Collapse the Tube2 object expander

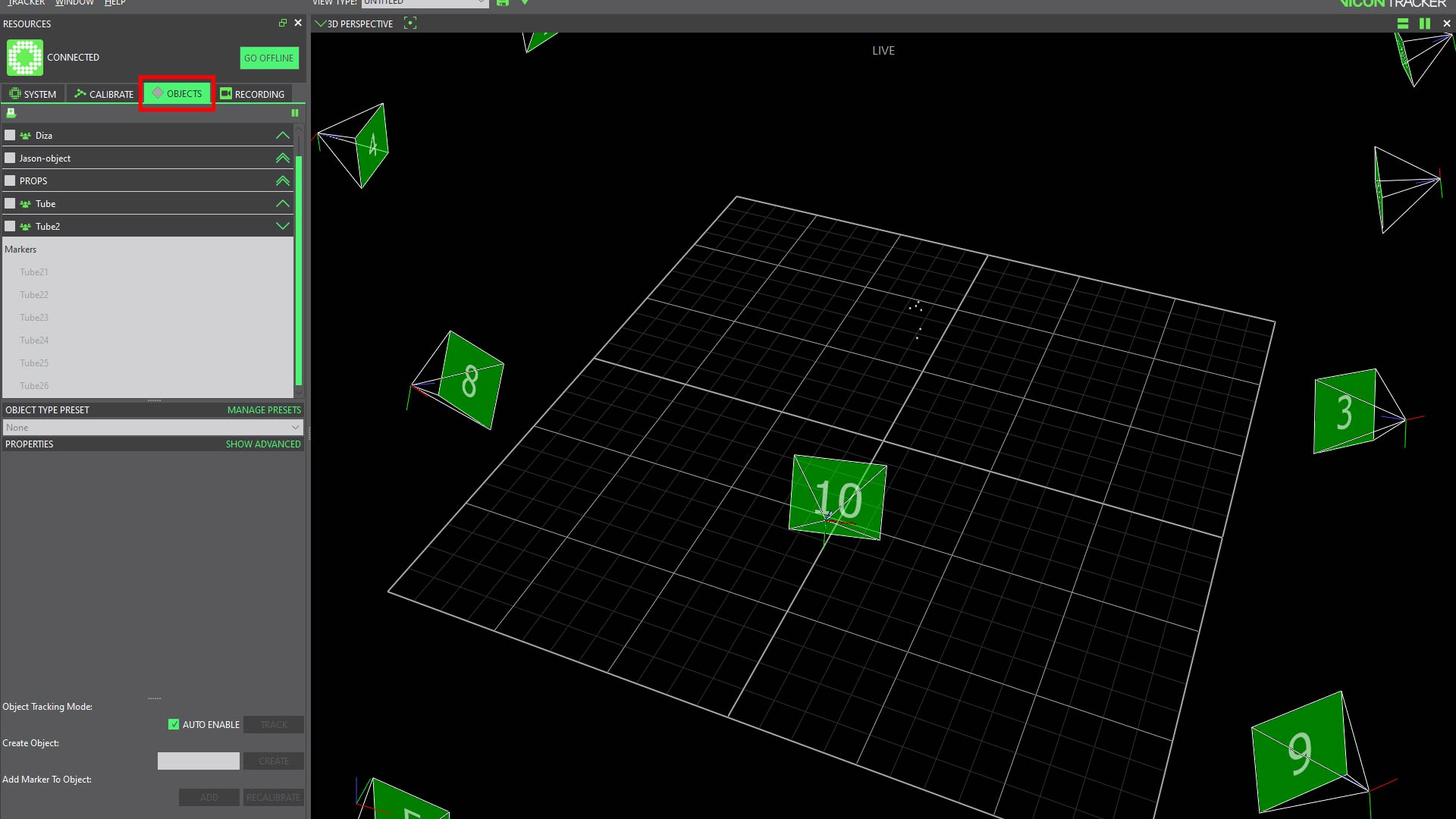282,226
